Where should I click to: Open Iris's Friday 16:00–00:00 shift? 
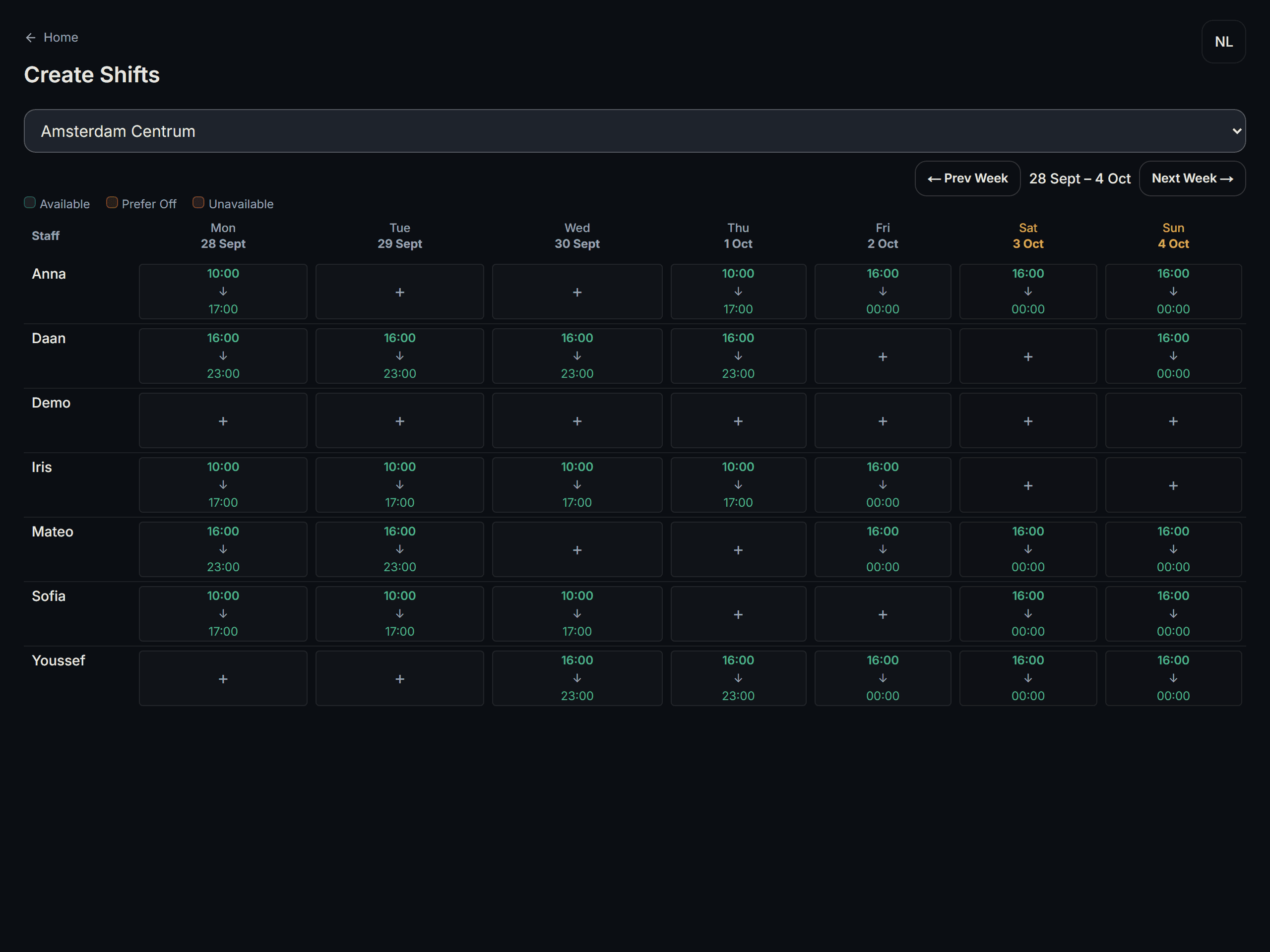coord(883,485)
